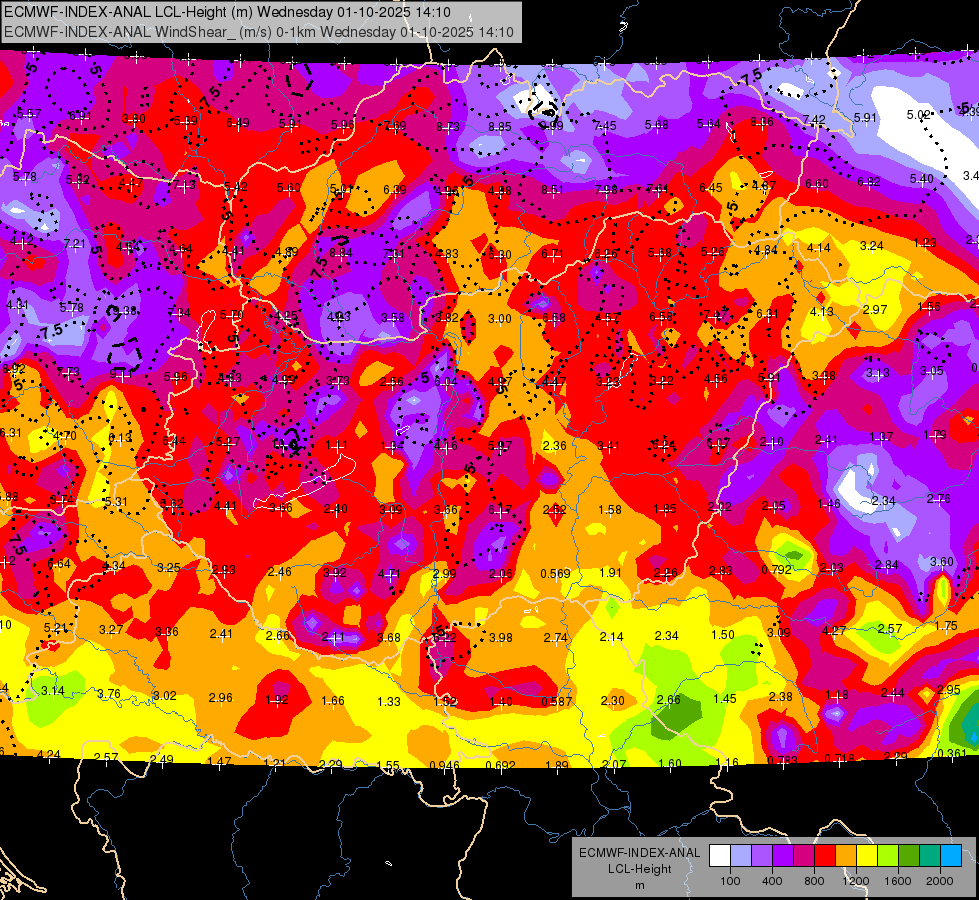Click the grid value '2.84'
Image resolution: width=979 pixels, height=900 pixels.
pyautogui.click(x=887, y=565)
